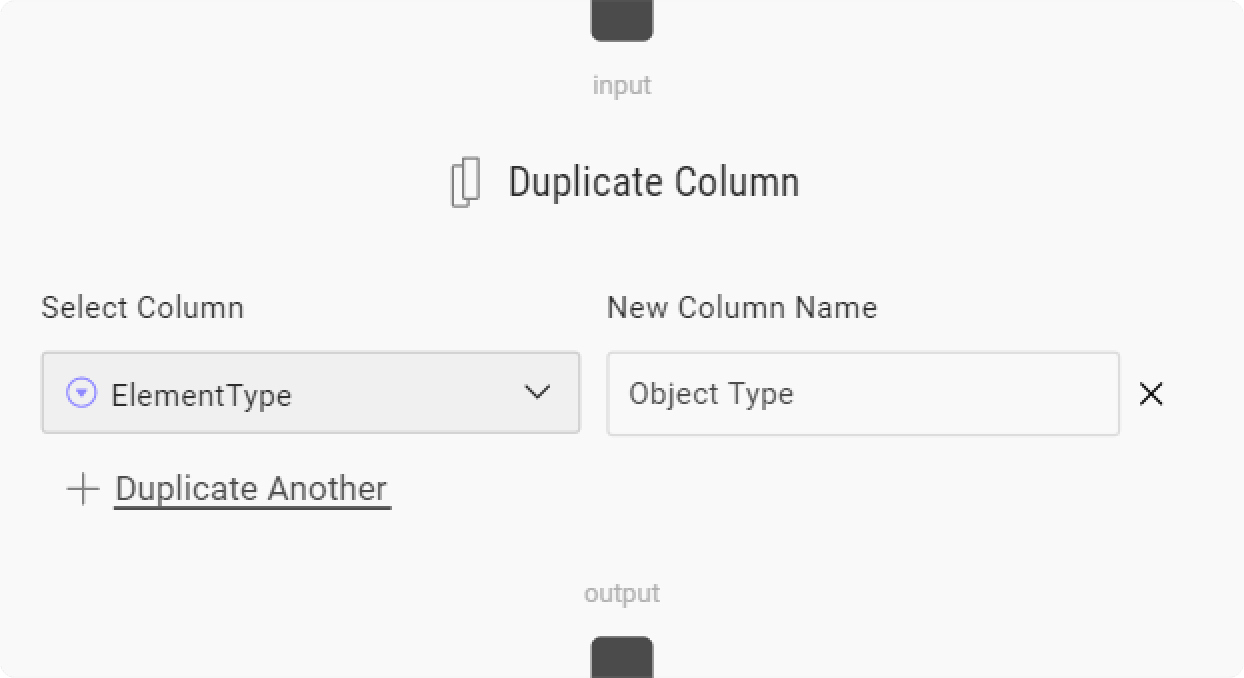Click the input connector handle above the node
The image size is (1244, 678).
point(621,15)
